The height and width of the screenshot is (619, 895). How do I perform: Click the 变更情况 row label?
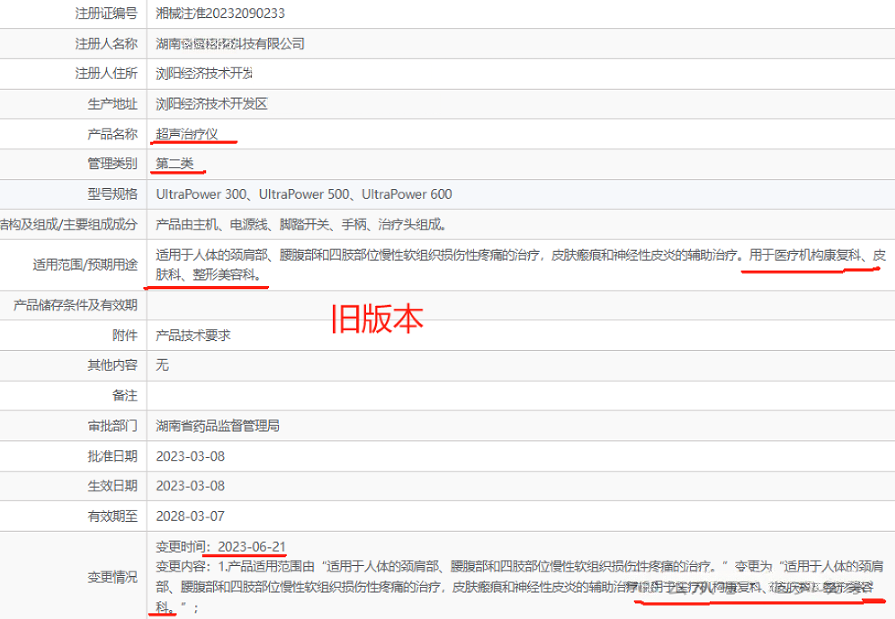tap(112, 576)
